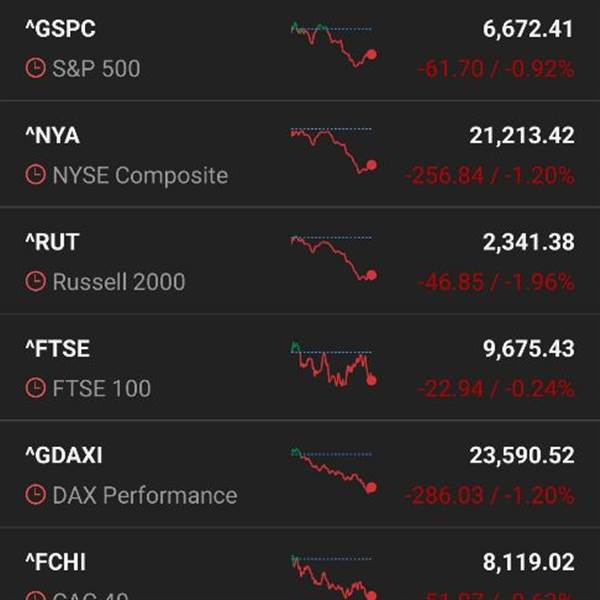The width and height of the screenshot is (600, 600).
Task: Select the ^GSPC ticker symbol
Action: pyautogui.click(x=60, y=29)
